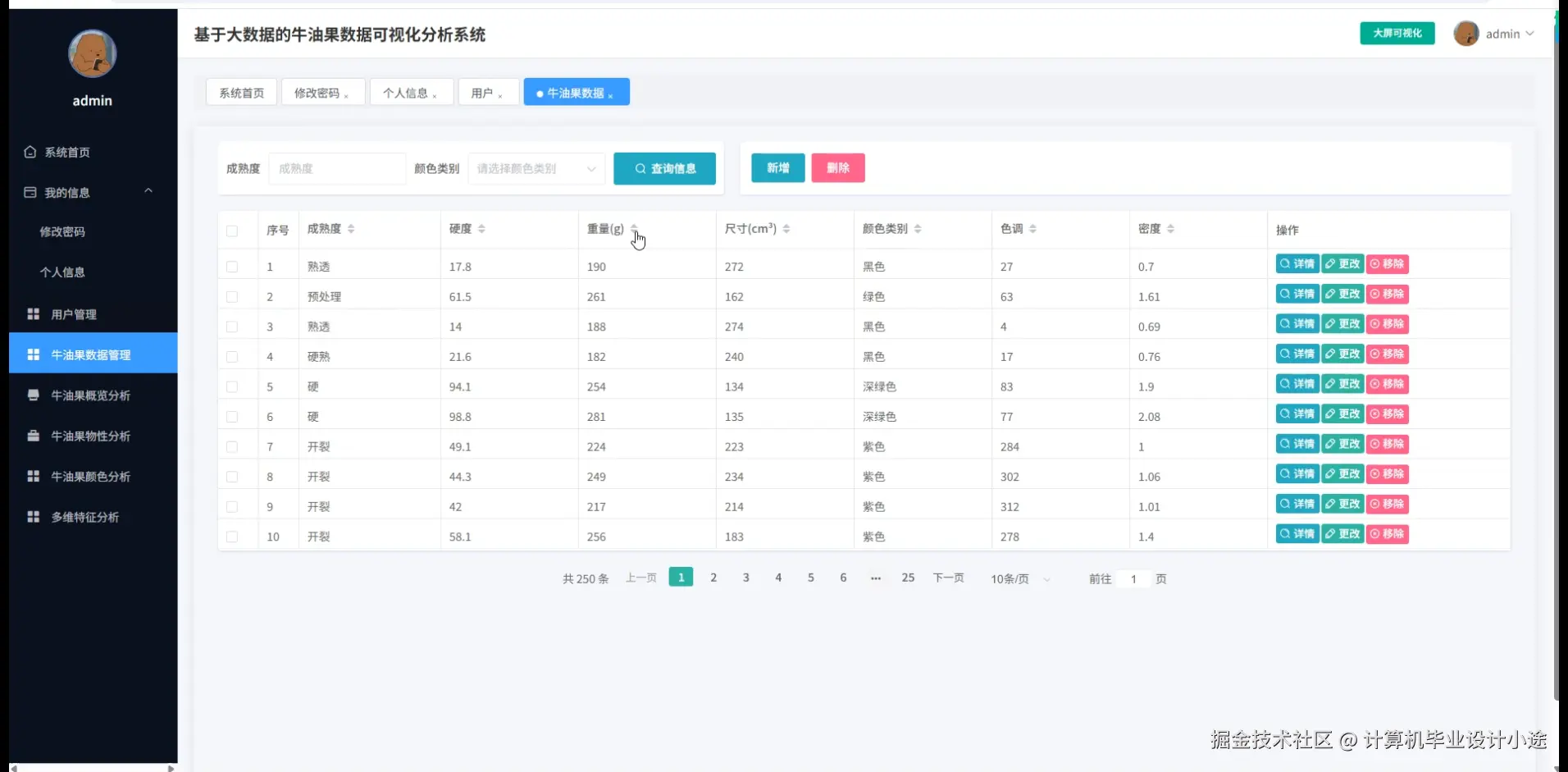The image size is (1568, 772).
Task: Toggle the select-all checkbox in table header
Action: pyautogui.click(x=234, y=231)
